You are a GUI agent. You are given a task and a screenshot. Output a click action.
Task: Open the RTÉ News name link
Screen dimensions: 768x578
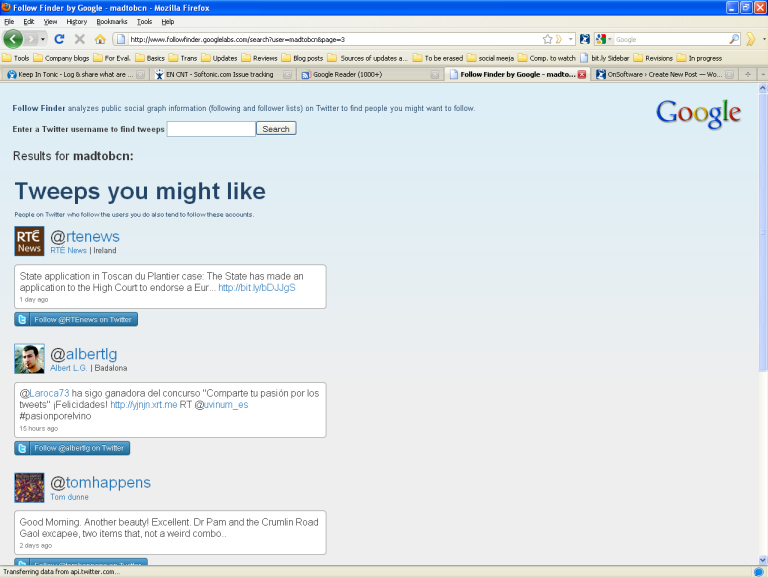tap(68, 250)
